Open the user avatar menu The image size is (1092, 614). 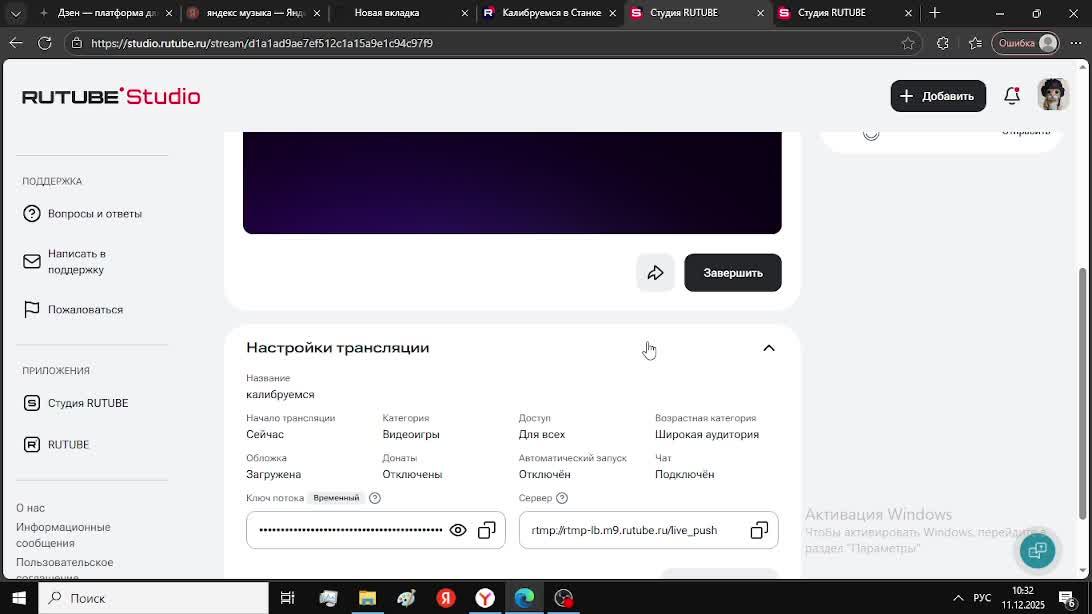point(1052,95)
